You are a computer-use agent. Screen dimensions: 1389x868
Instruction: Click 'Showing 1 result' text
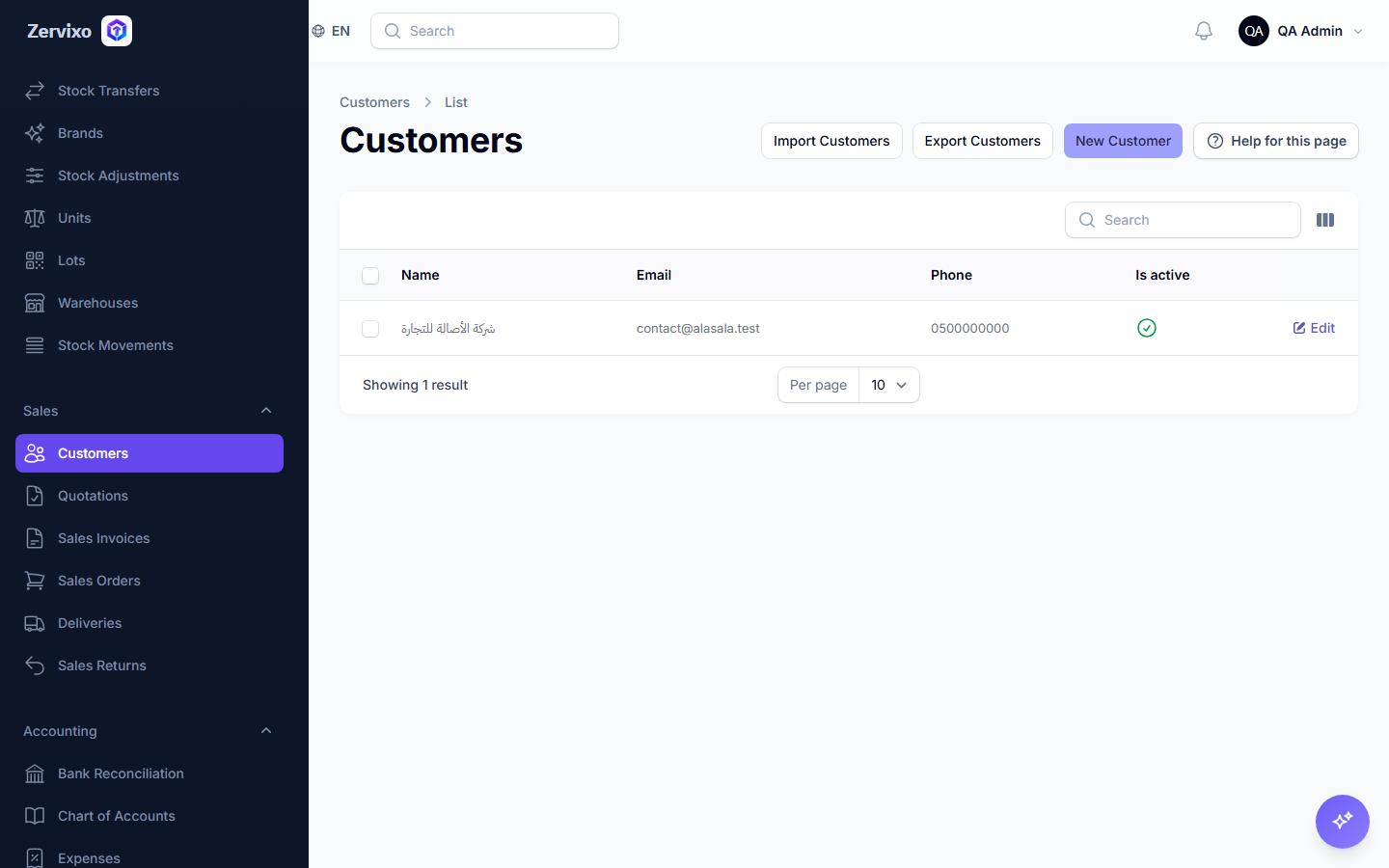tap(415, 385)
